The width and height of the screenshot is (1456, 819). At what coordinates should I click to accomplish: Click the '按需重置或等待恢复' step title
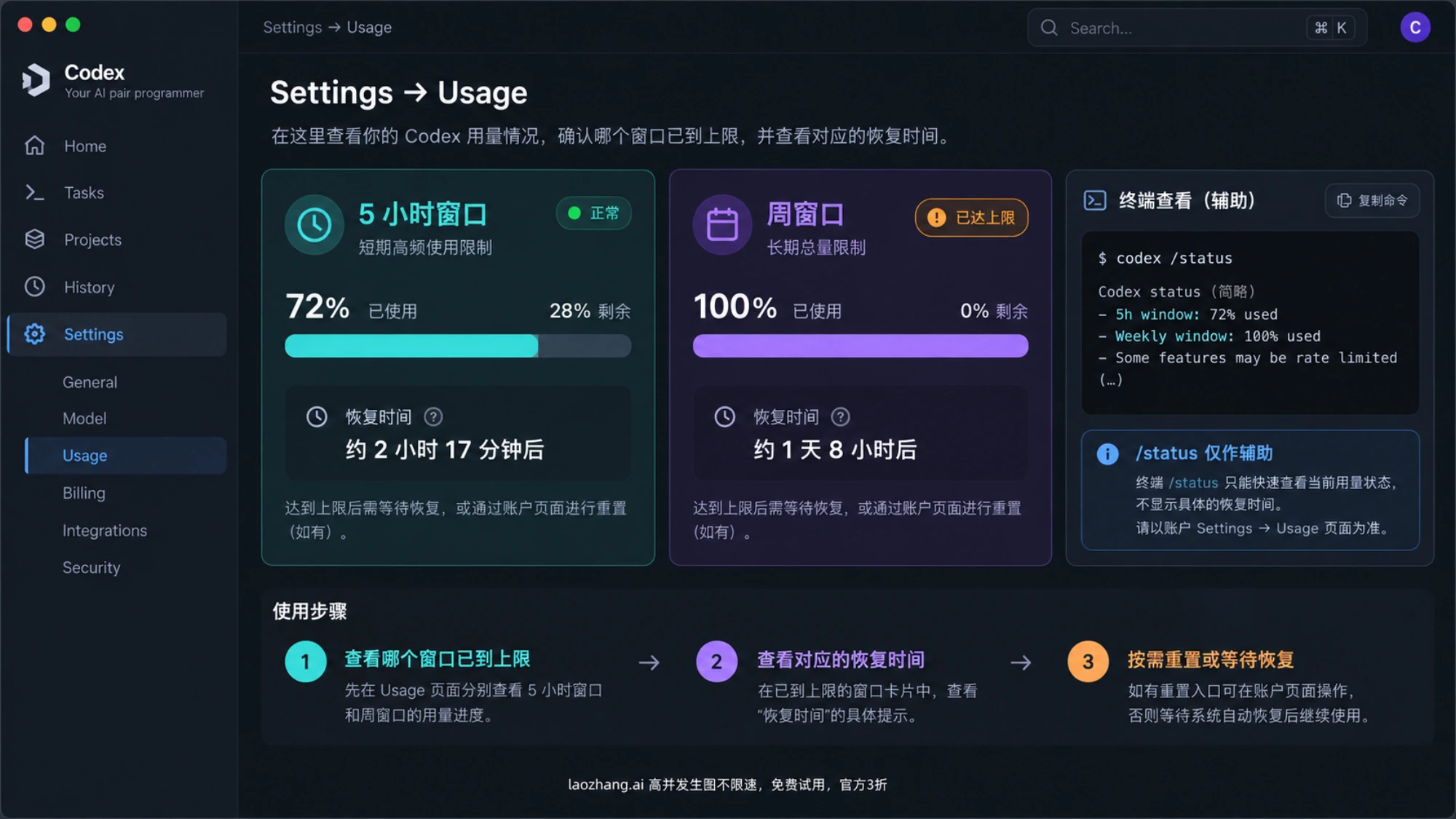pos(1211,660)
